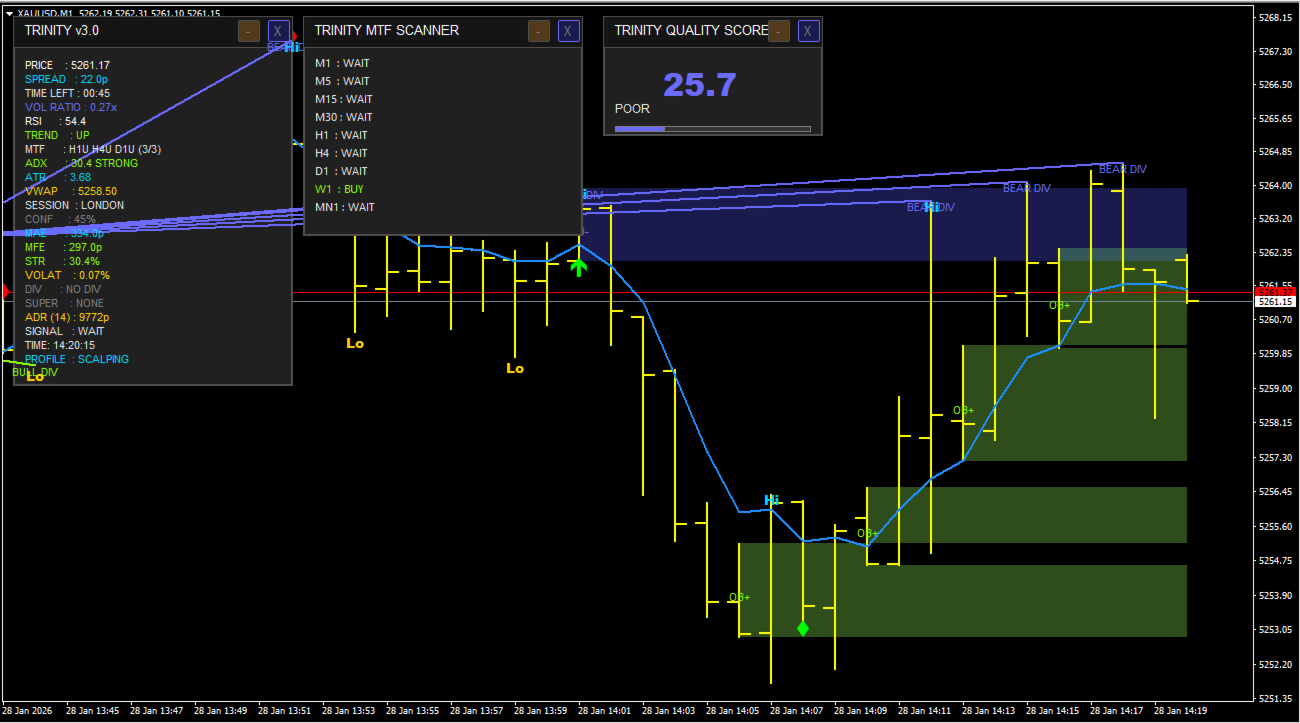
Task: Click the H4 : WAIT scanner row
Action: point(341,153)
